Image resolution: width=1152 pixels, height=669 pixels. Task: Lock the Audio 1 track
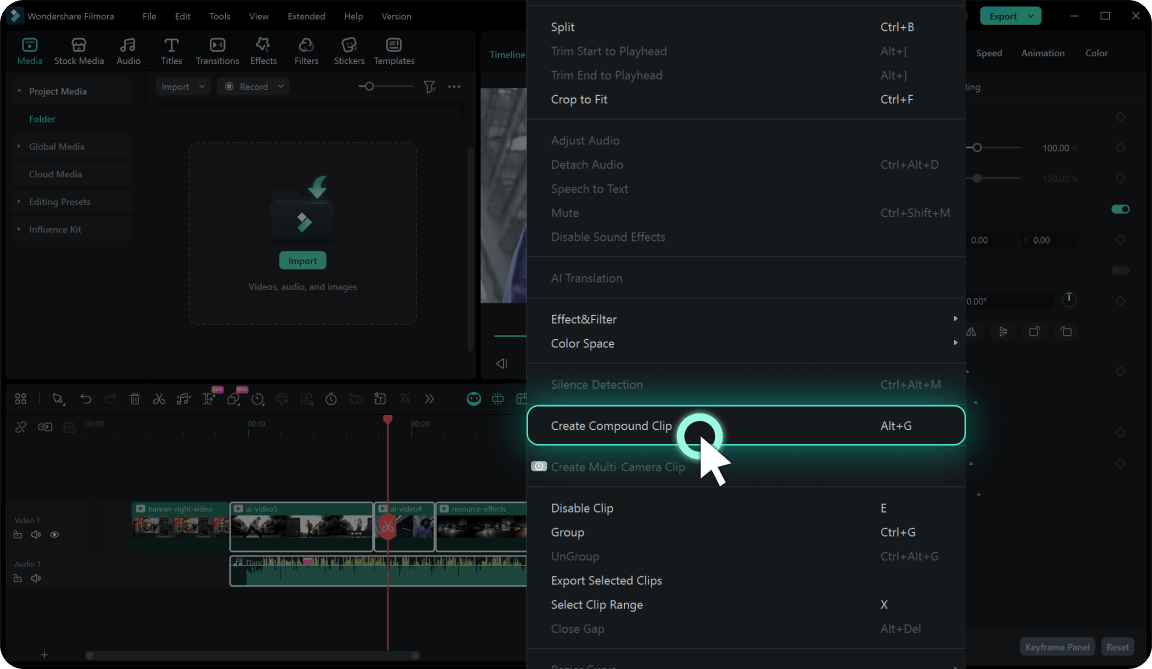[18, 578]
